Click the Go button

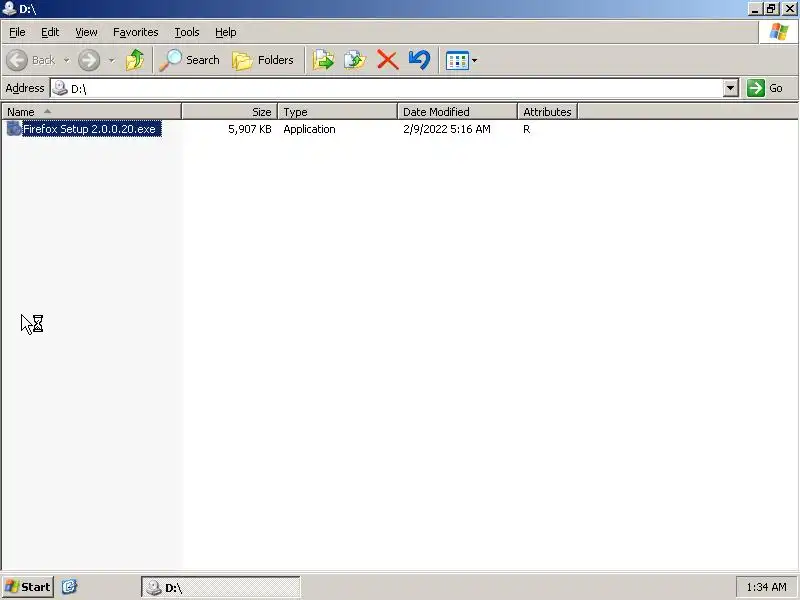coord(765,88)
